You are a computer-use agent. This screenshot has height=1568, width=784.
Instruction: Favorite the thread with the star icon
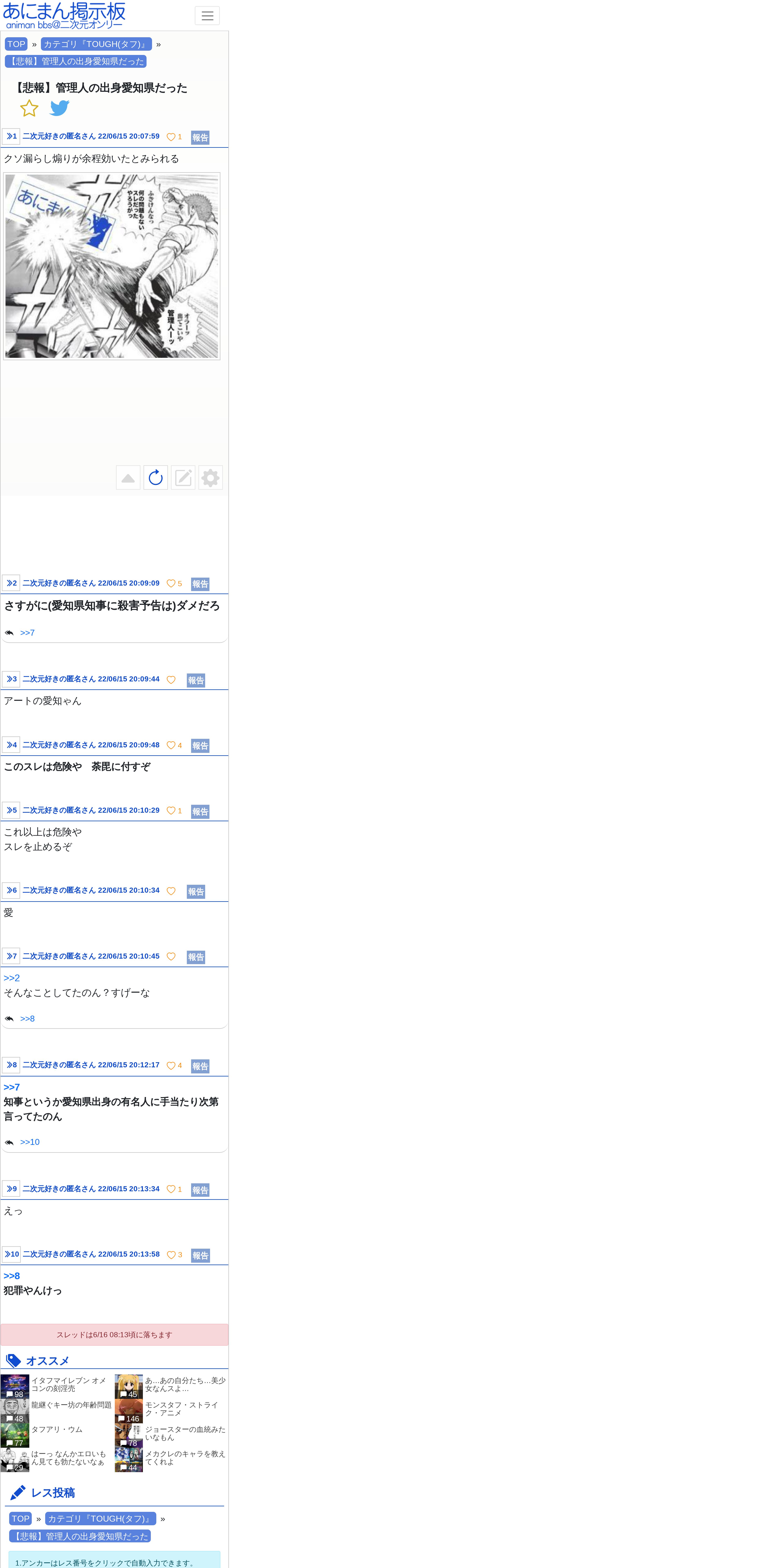click(29, 108)
